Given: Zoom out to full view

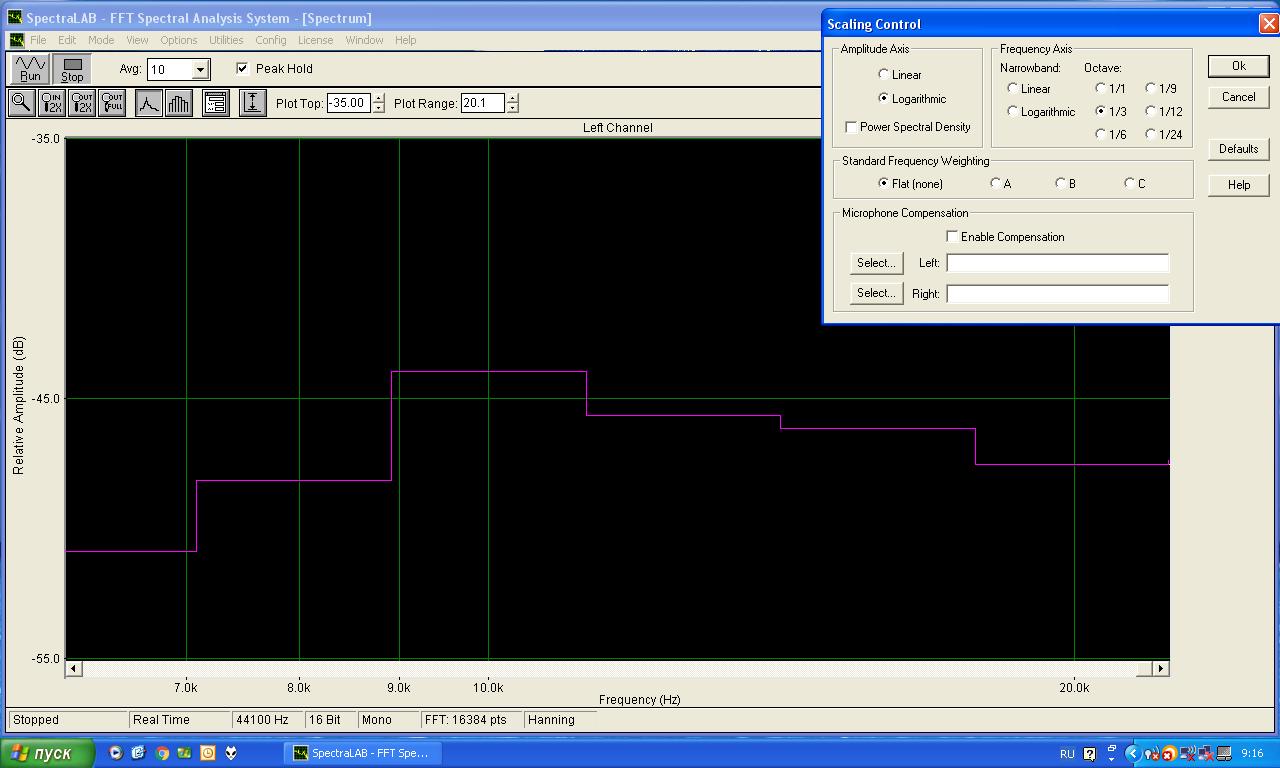Looking at the screenshot, I should point(112,103).
